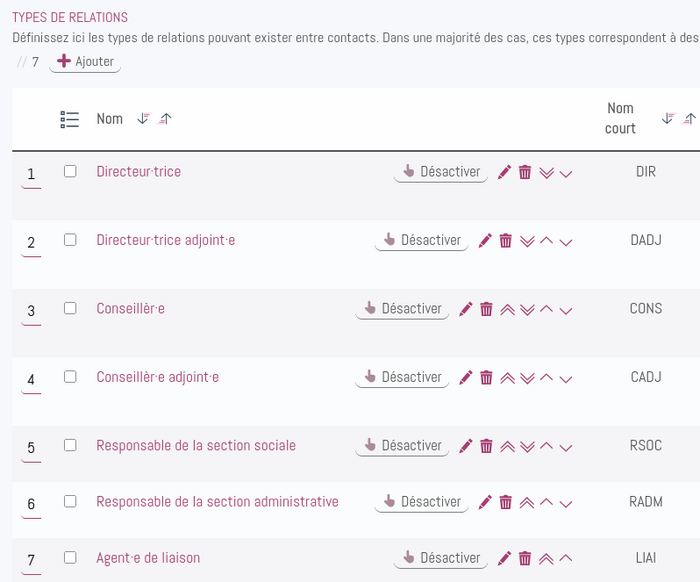
Task: Select the Conseillèr·e adjoint·e row checkbox
Action: (x=70, y=377)
